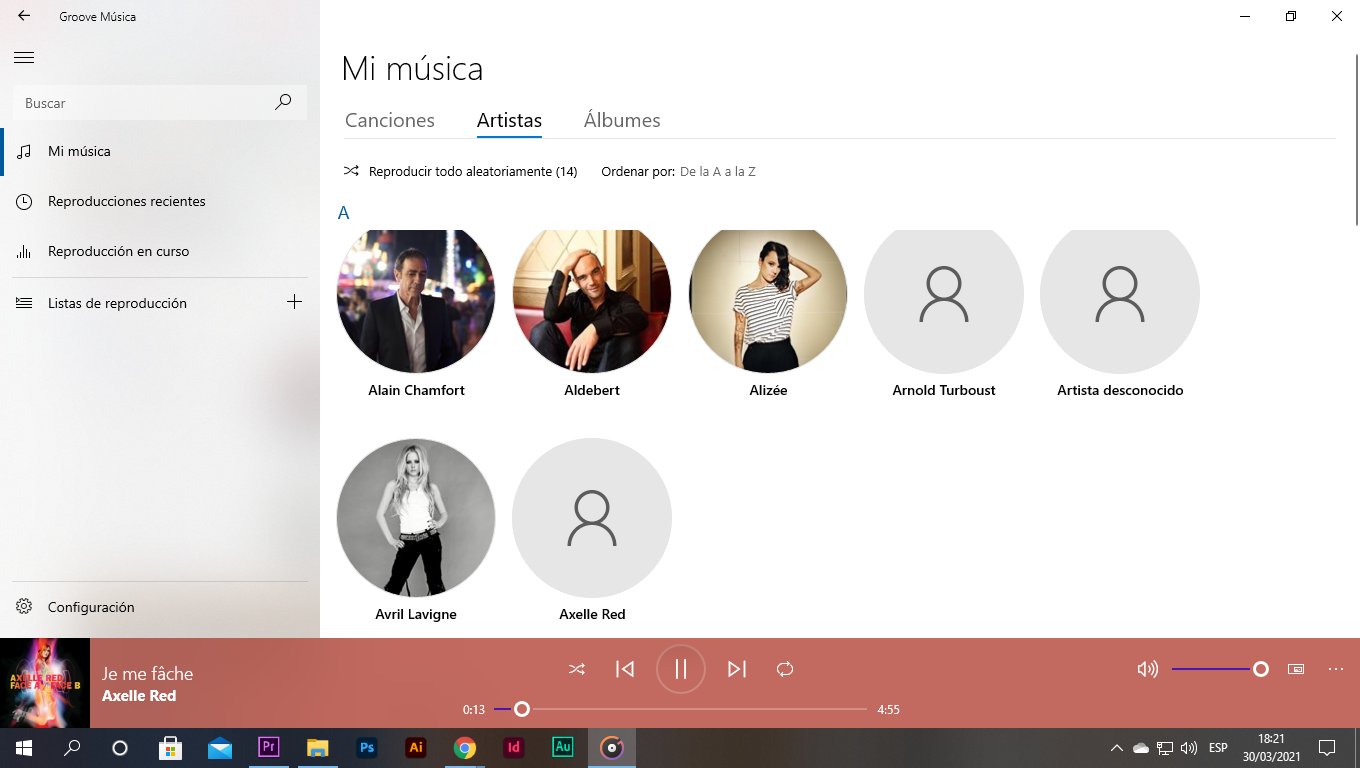
Task: Open the notification center icon
Action: (1327, 748)
